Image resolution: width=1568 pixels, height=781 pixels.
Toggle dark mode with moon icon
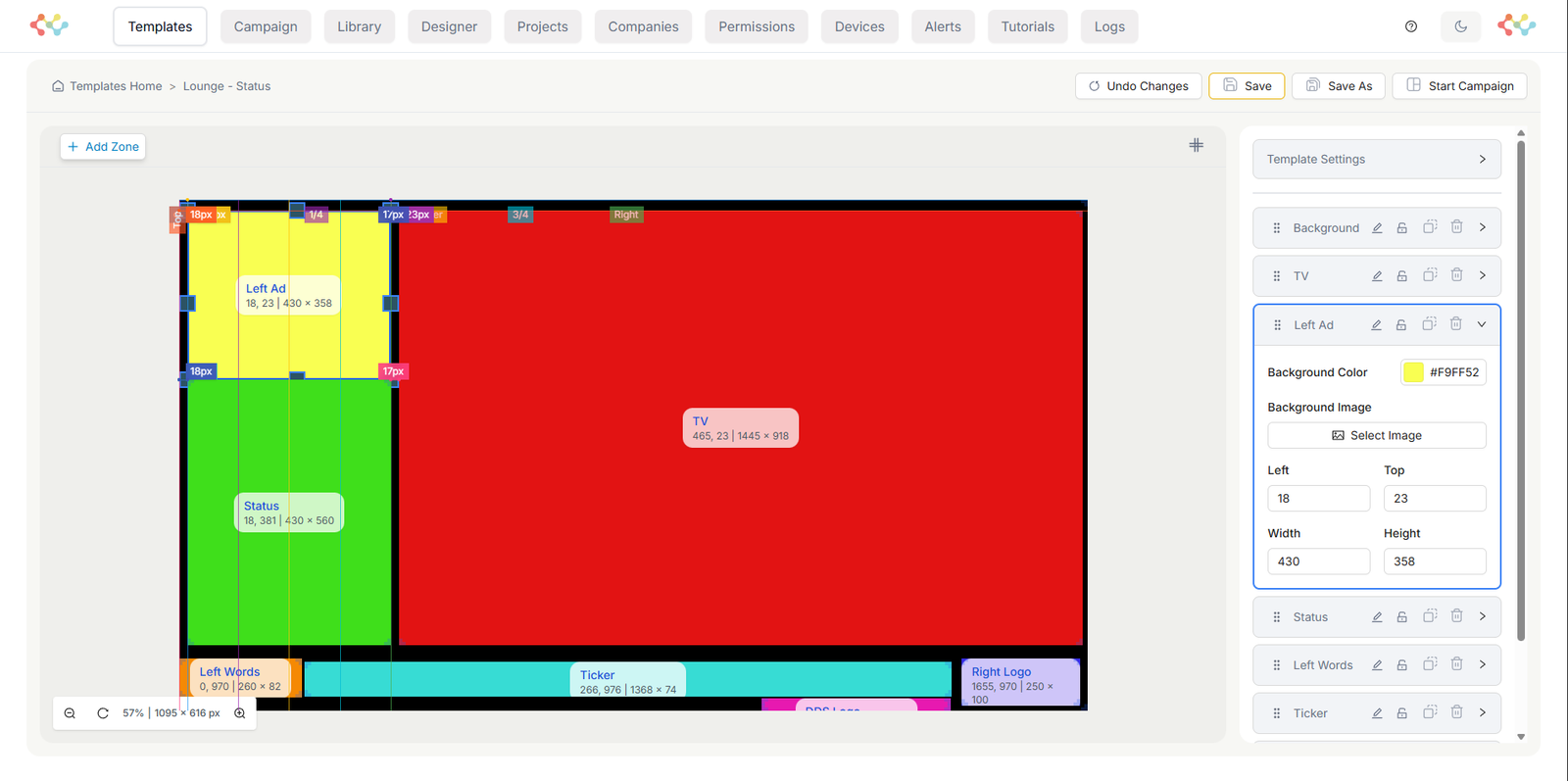1460,26
